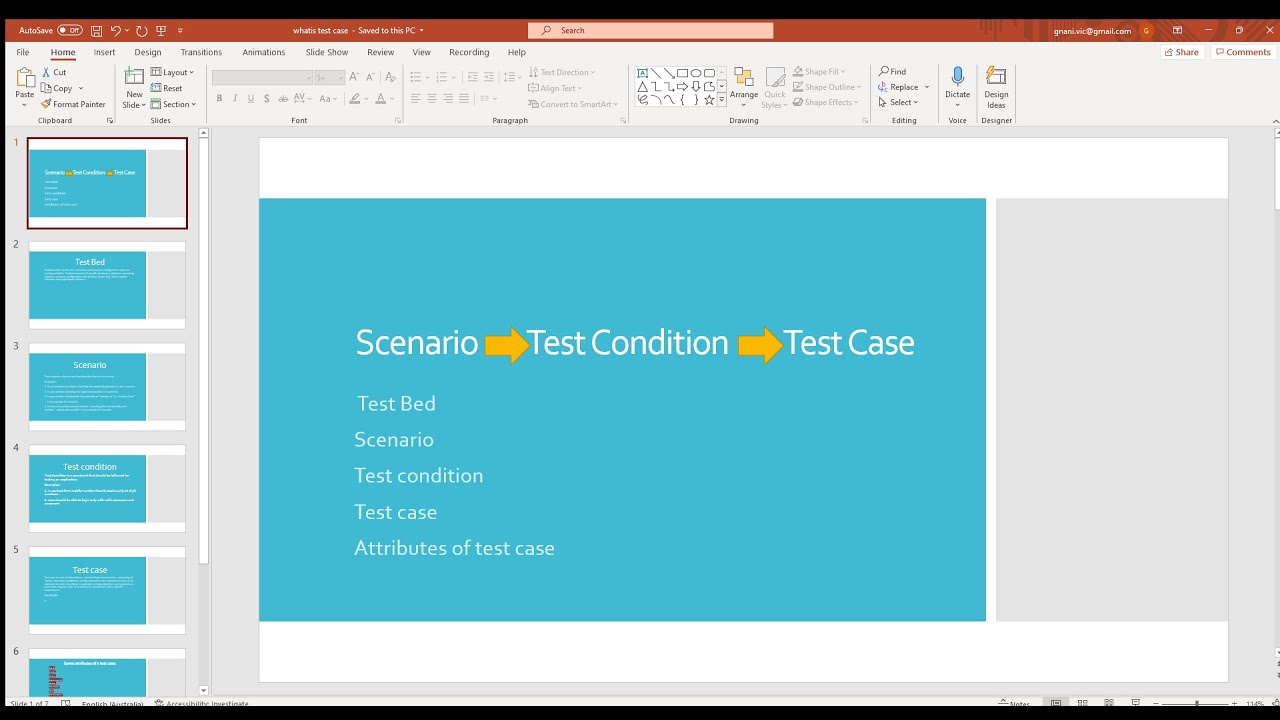Switch to the Slide Show tab
This screenshot has width=1280, height=720.
(x=327, y=52)
